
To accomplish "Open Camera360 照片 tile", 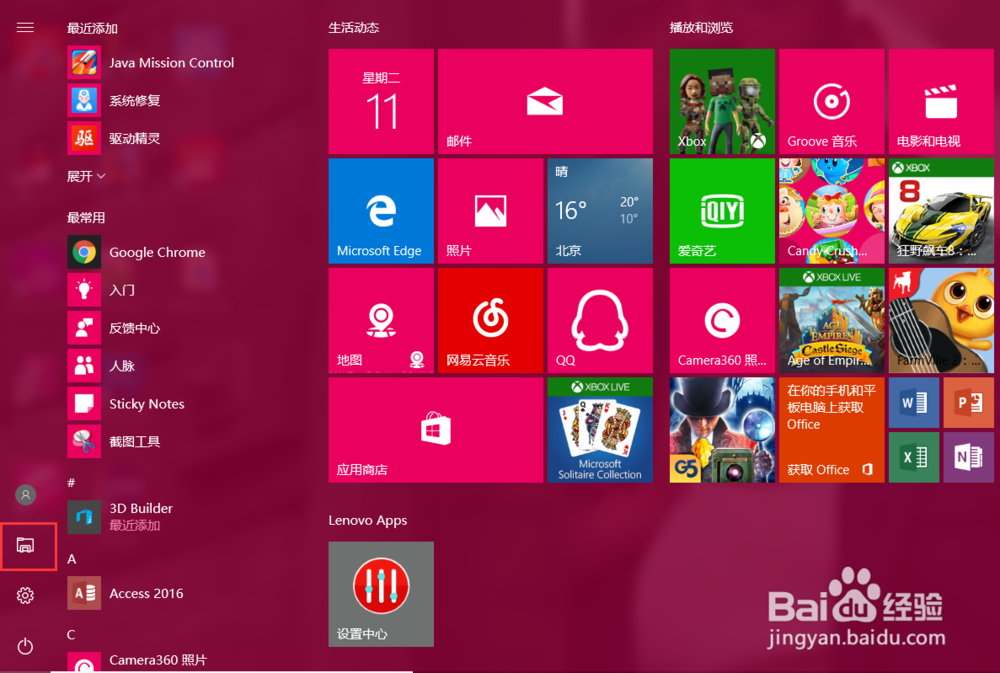I will point(723,320).
